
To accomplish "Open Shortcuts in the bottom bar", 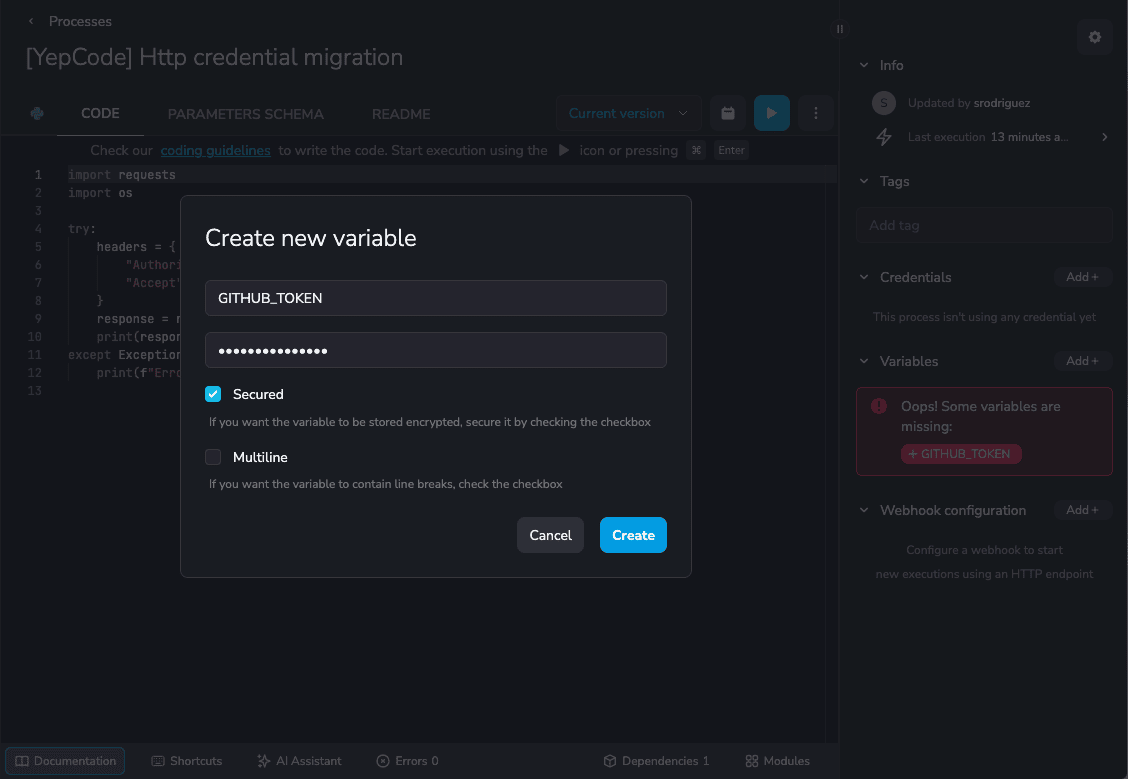I will [187, 761].
